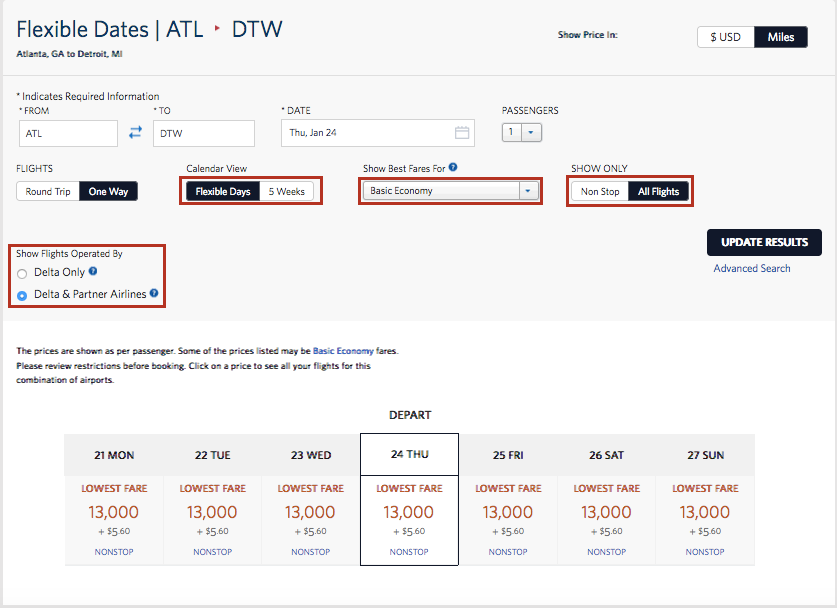Screen dimensions: 837x608
Task: Click NONSTOP label under 27 SUN
Action: pyautogui.click(x=705, y=552)
